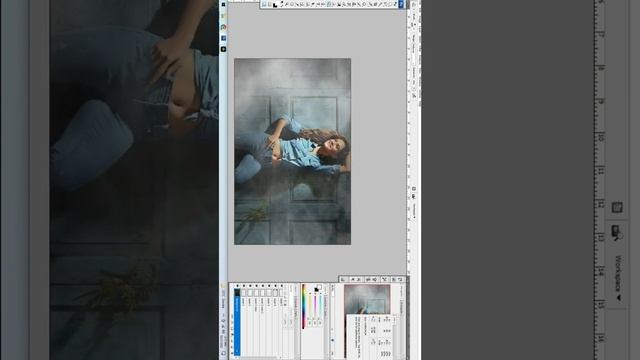Adjust the cyan Color panel slider

(320, 306)
